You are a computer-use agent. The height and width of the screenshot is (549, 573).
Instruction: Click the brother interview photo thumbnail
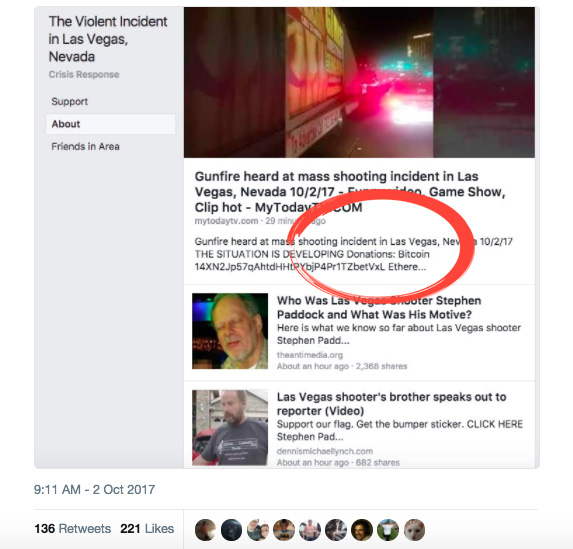click(230, 427)
